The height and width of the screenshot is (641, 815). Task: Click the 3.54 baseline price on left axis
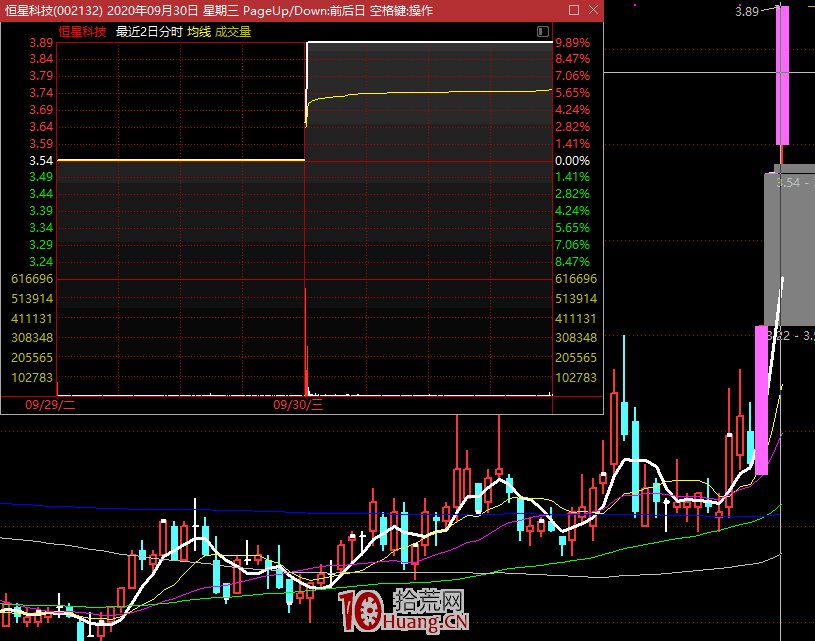point(41,160)
